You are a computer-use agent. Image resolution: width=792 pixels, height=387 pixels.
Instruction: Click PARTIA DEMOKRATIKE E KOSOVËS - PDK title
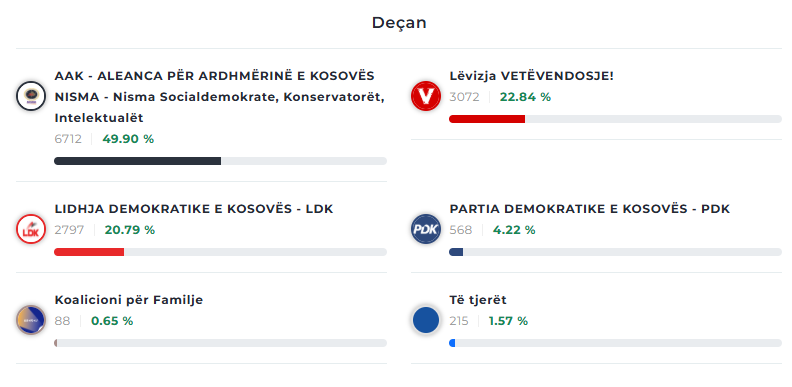coord(589,209)
